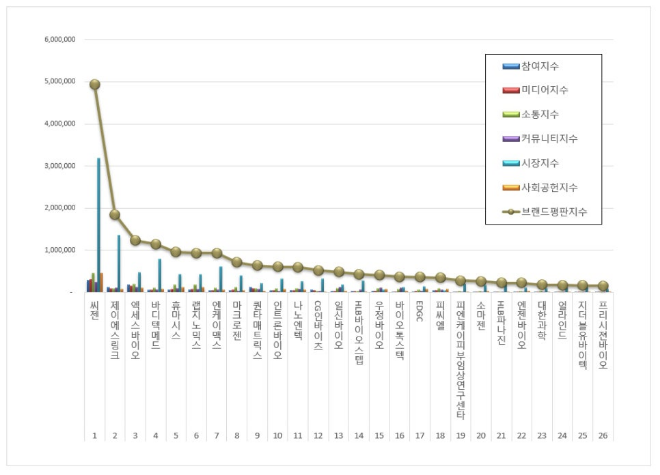This screenshot has height=475, width=660.
Task: Click the 씨젠 brand reputation peak point
Action: click(95, 85)
